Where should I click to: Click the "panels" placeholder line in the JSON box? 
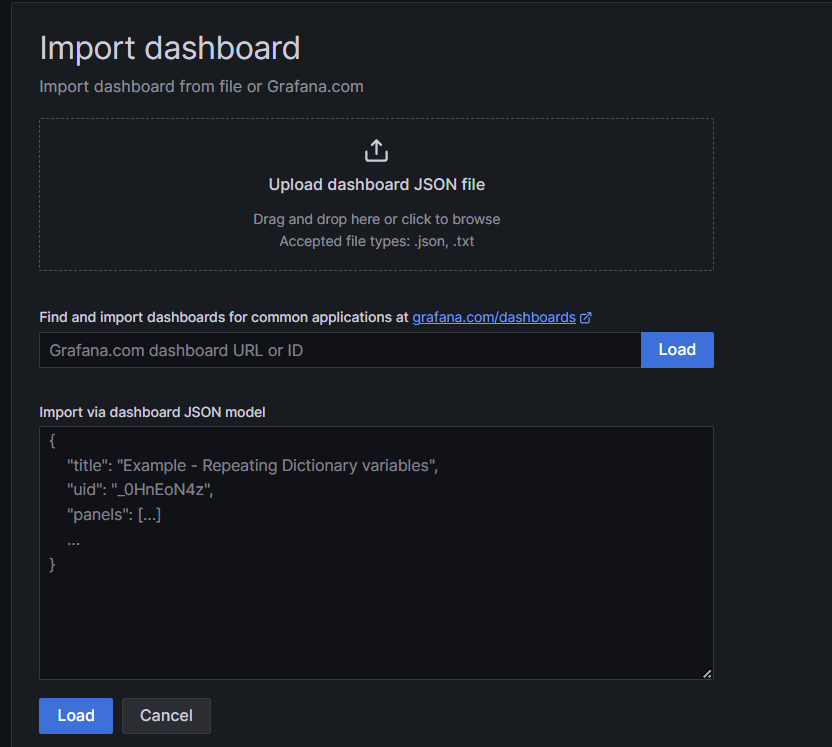(x=114, y=514)
